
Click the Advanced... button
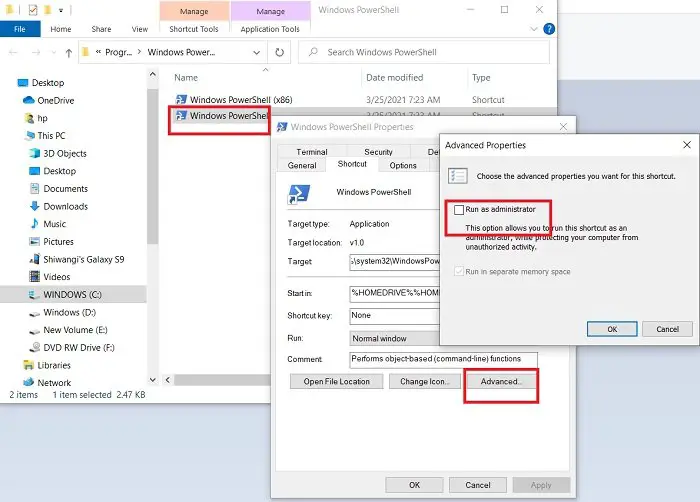click(501, 381)
